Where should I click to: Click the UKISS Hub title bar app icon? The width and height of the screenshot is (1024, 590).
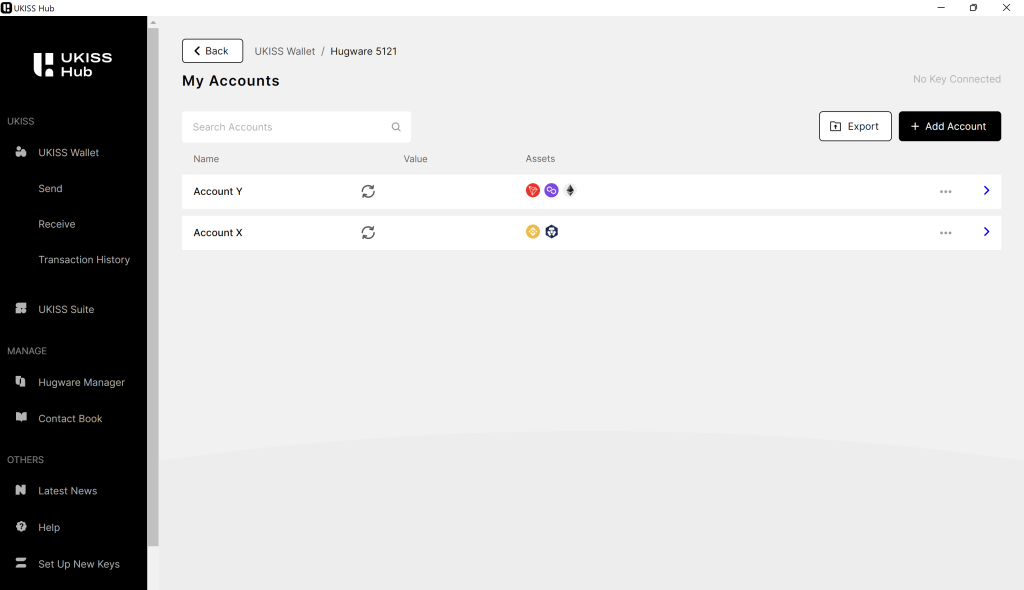[x=7, y=8]
